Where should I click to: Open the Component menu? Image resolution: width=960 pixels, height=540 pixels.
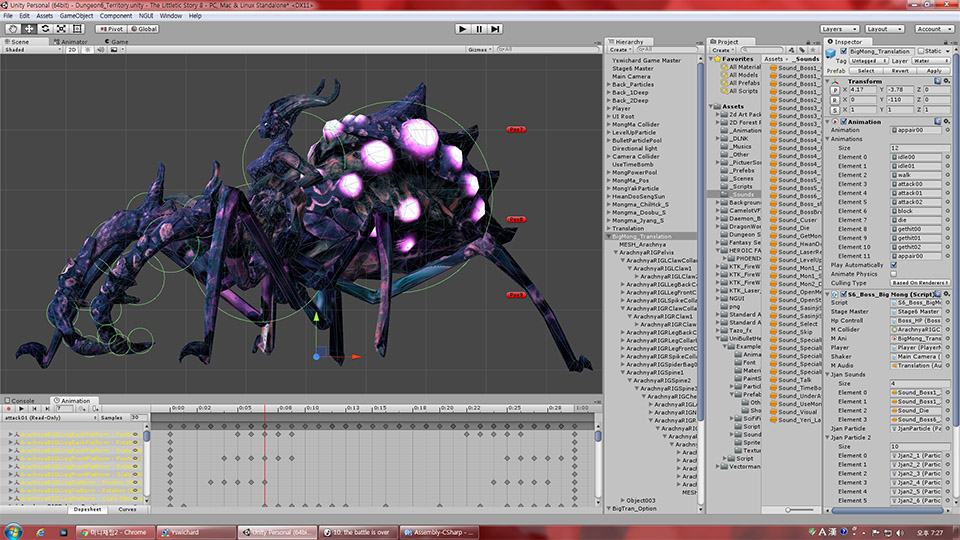click(116, 16)
